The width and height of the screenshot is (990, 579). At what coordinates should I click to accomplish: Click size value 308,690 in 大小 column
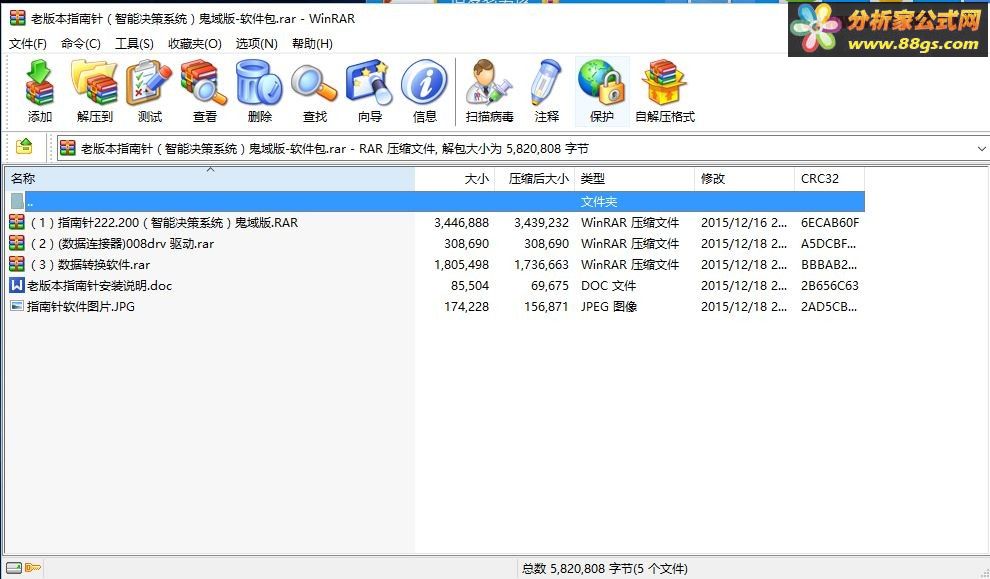click(467, 243)
